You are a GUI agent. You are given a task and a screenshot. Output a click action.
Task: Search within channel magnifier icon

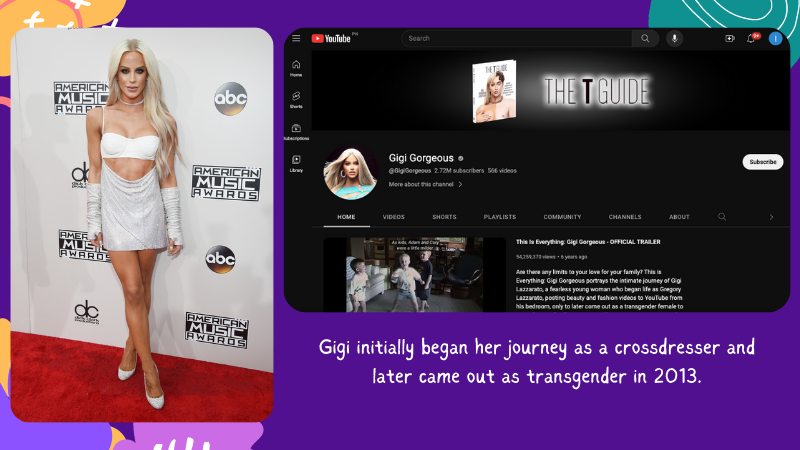pyautogui.click(x=722, y=217)
